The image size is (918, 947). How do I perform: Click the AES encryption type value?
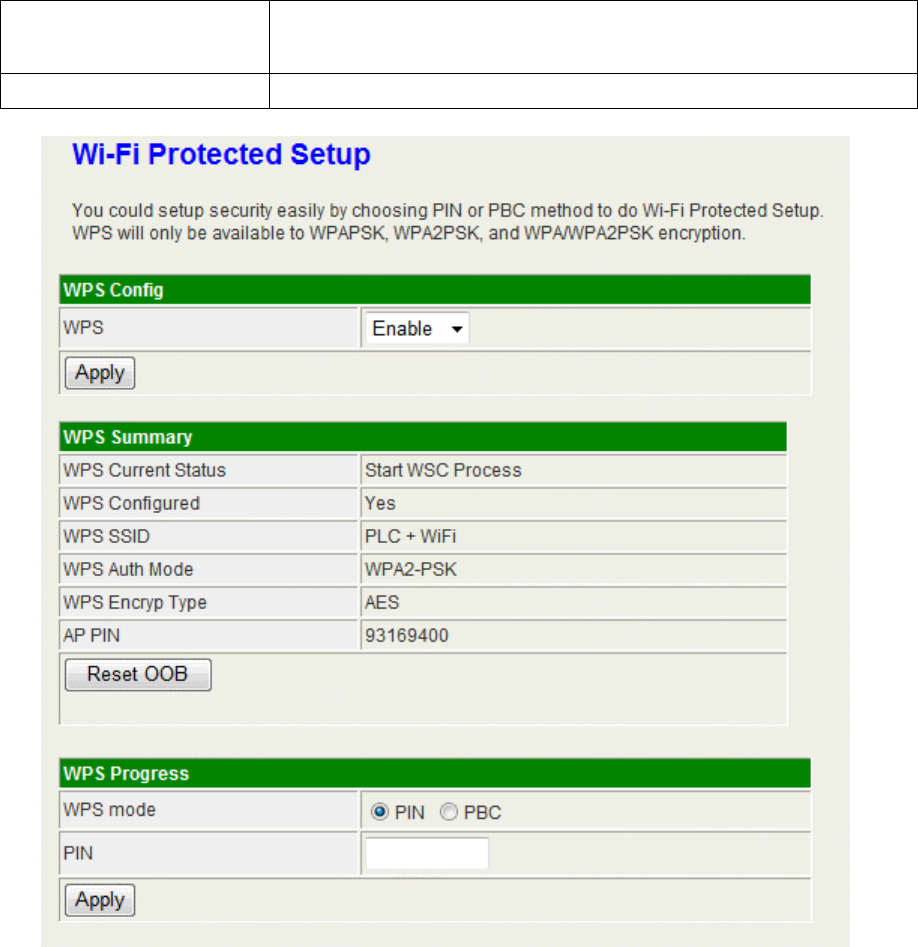coord(382,603)
